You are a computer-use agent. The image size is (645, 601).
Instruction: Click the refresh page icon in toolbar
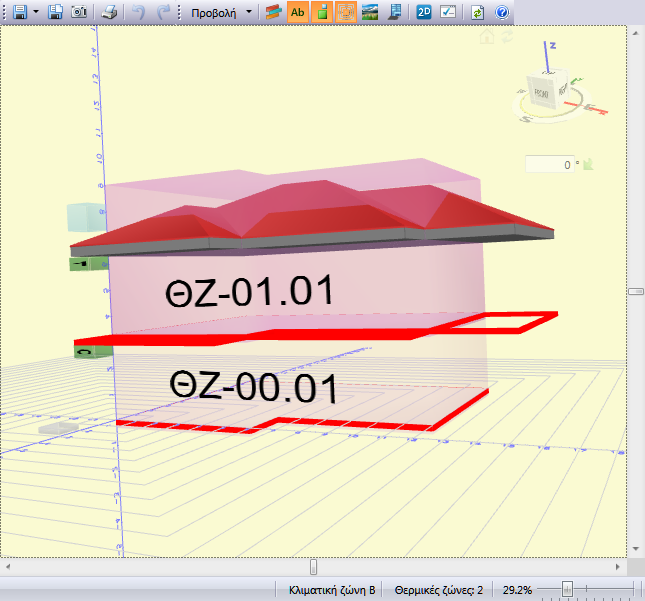(478, 13)
